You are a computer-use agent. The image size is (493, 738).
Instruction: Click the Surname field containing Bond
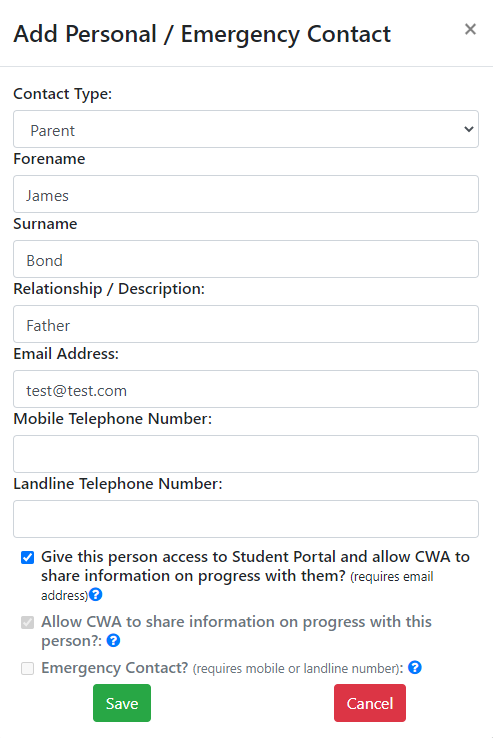246,259
